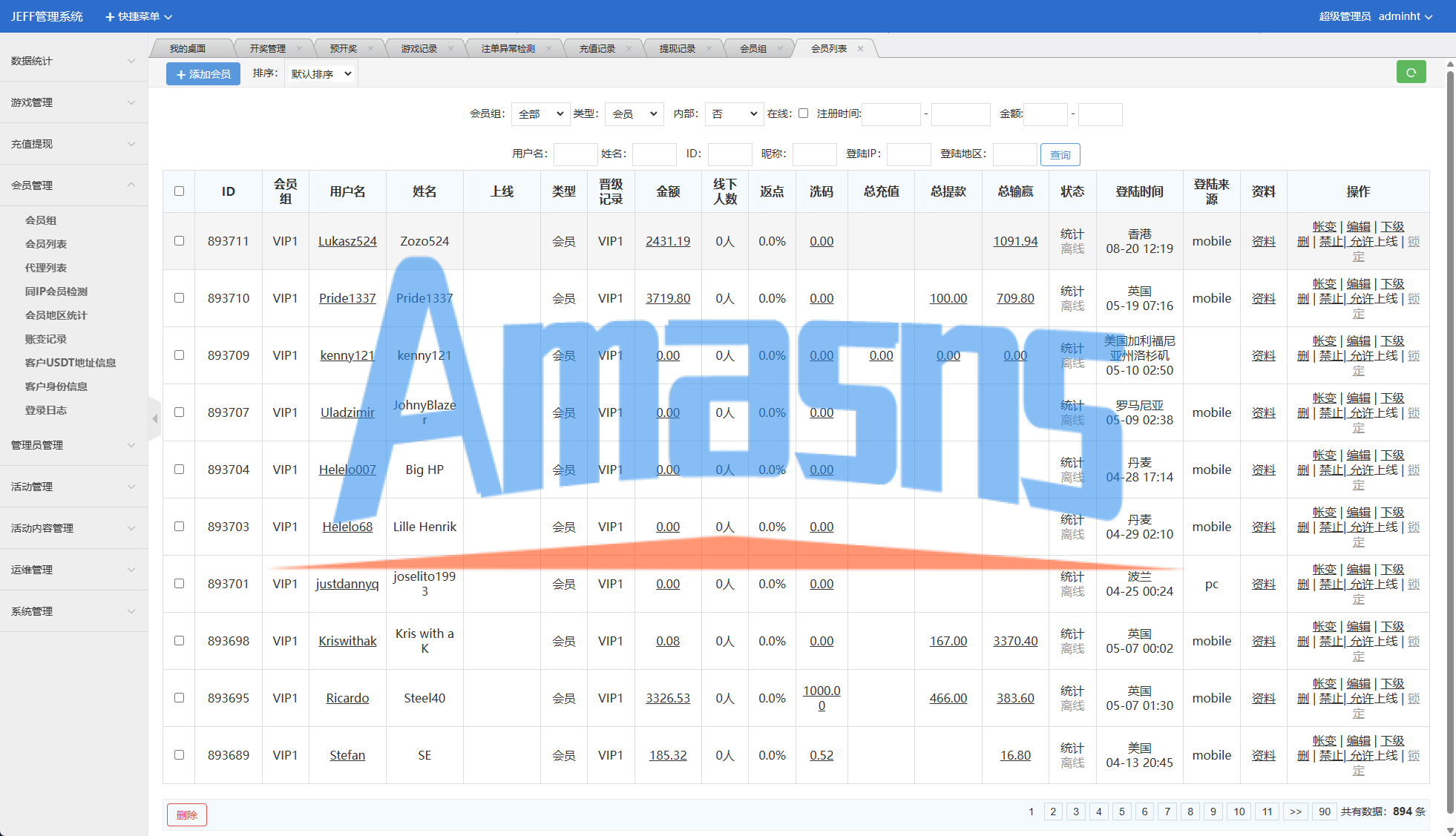
Task: Close the 充值记录 tab via its X icon
Action: point(629,49)
